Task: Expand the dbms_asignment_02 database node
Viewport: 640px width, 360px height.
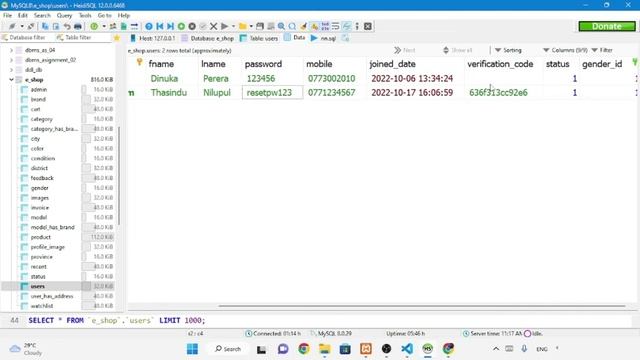Action: [x=11, y=60]
